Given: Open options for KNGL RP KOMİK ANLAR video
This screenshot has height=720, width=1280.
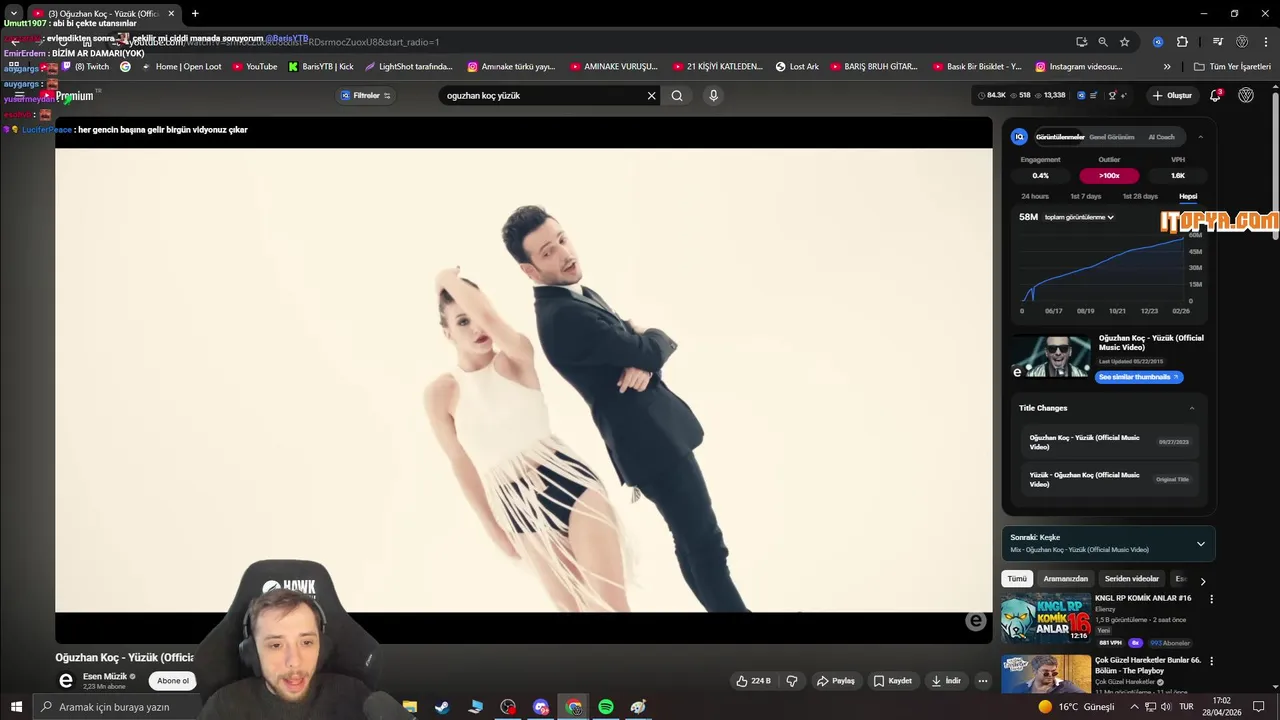Looking at the screenshot, I should pyautogui.click(x=1211, y=599).
